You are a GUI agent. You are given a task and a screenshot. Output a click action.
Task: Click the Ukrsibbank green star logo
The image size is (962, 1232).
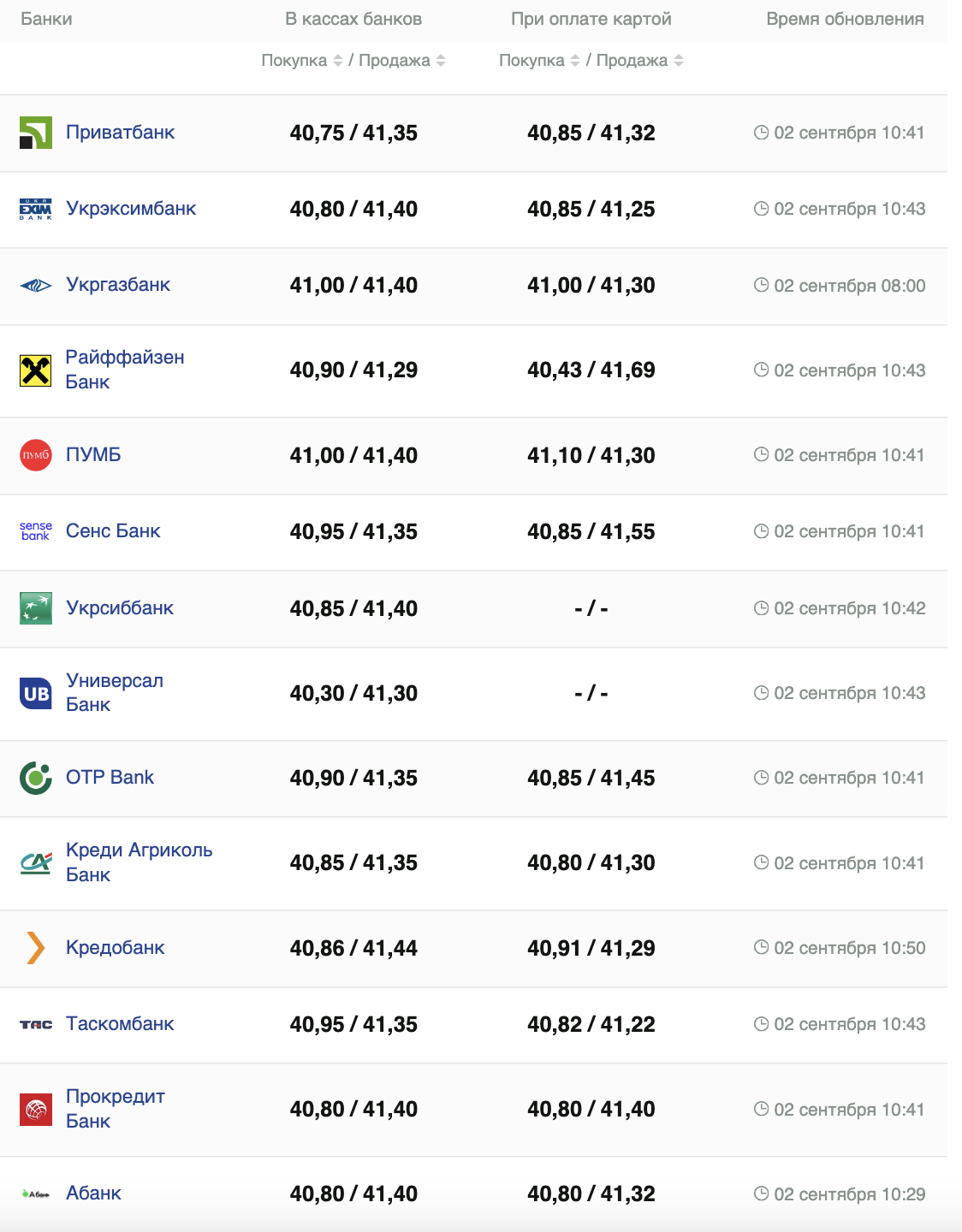[x=36, y=608]
